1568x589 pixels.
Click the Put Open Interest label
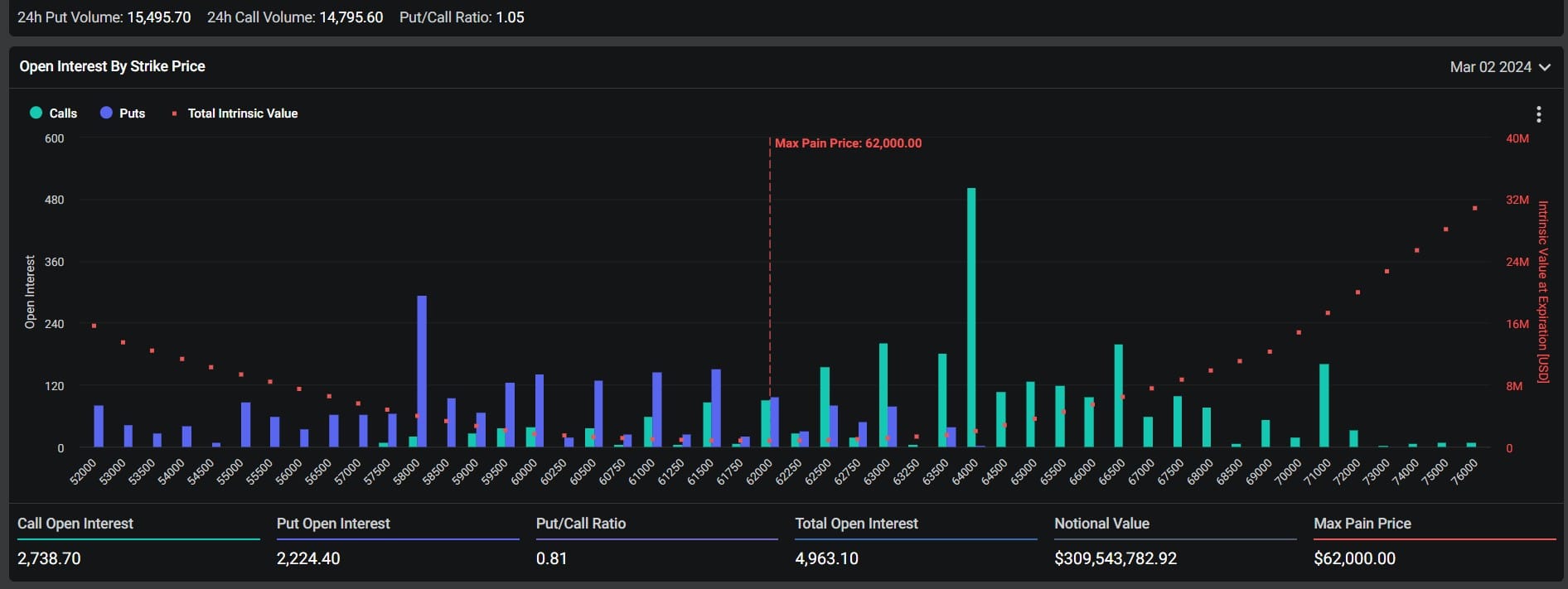333,524
